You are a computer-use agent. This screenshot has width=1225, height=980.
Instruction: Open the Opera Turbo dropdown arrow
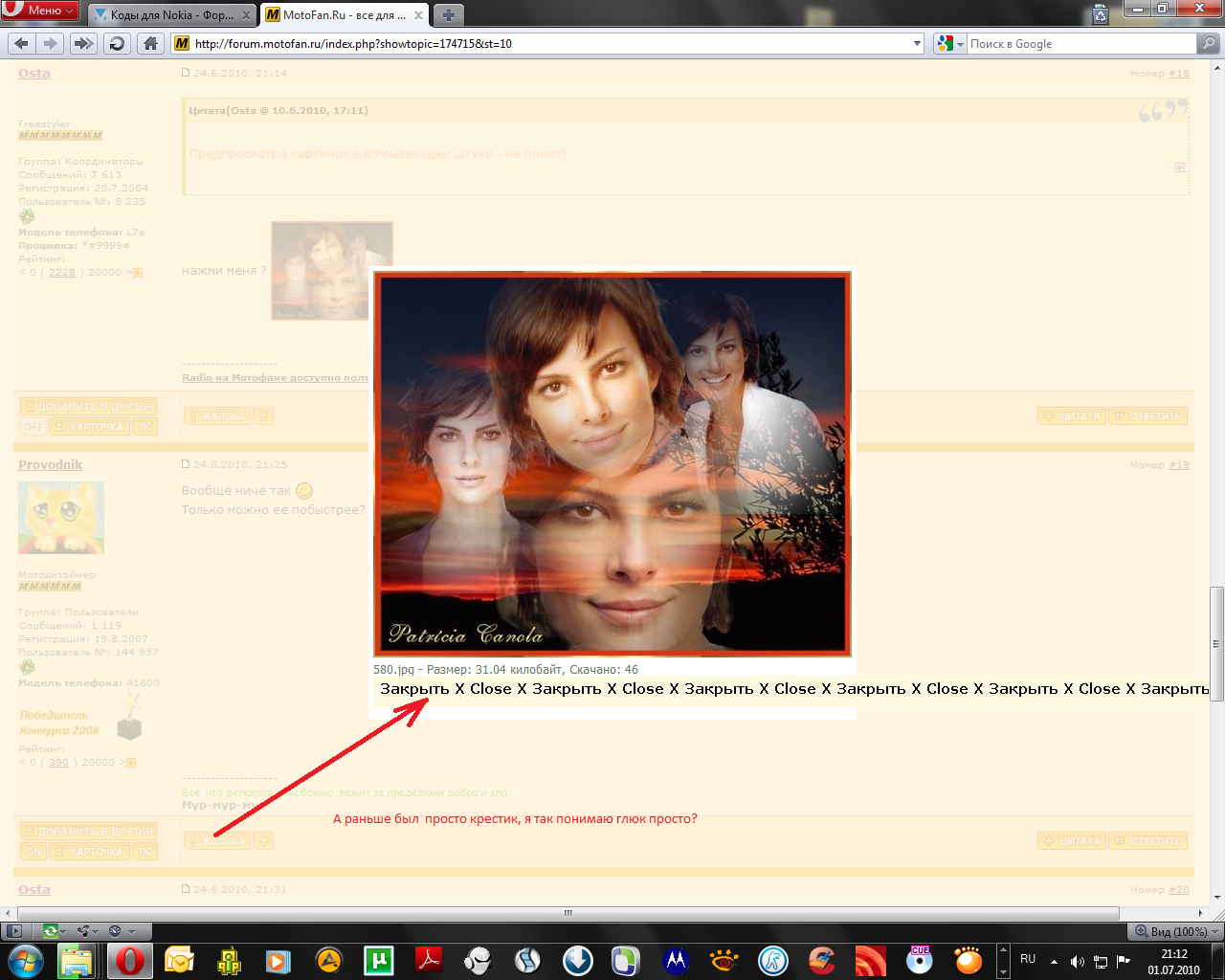[131, 931]
